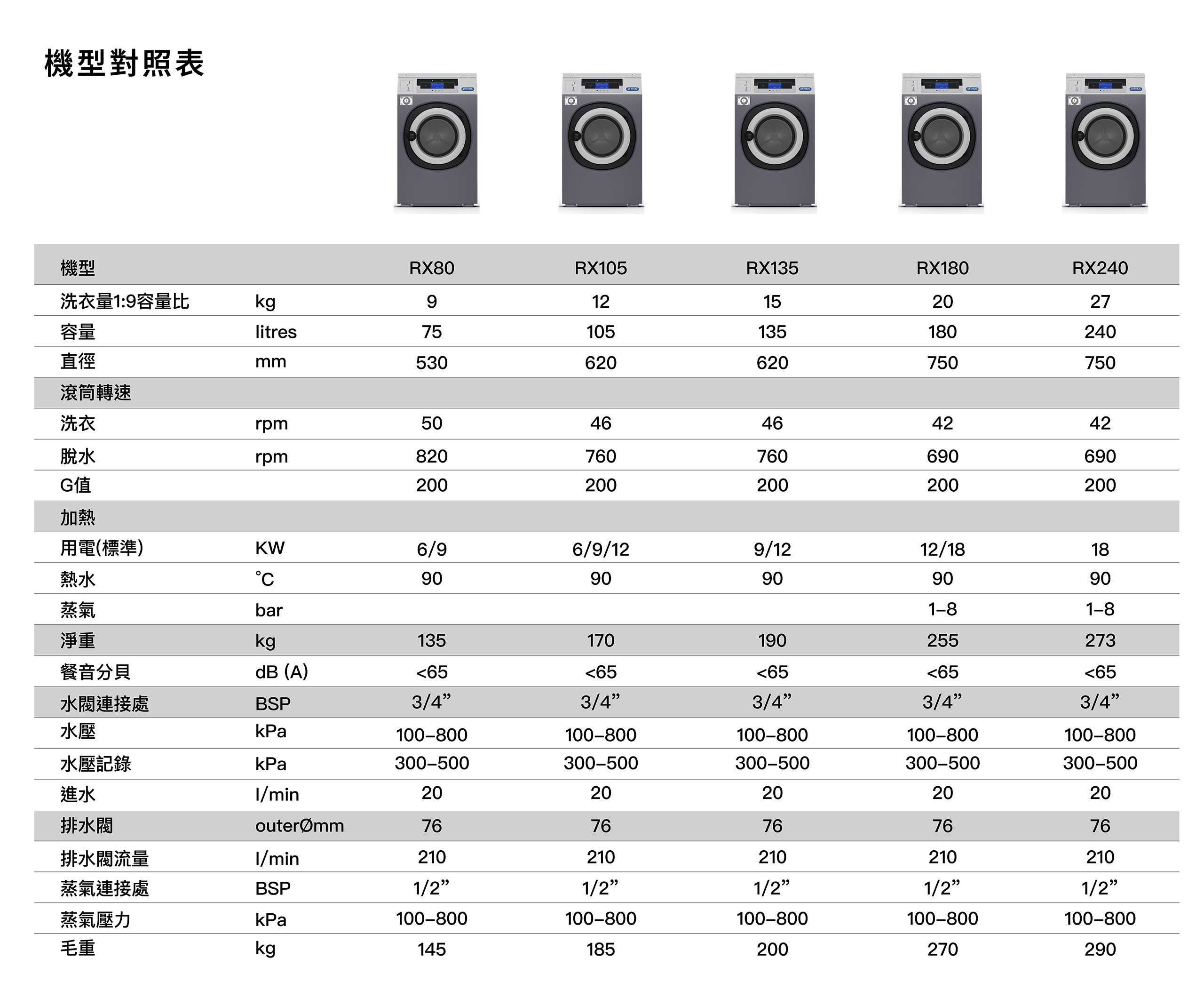Click the RX240 washer image
1204x982 pixels.
(1104, 137)
